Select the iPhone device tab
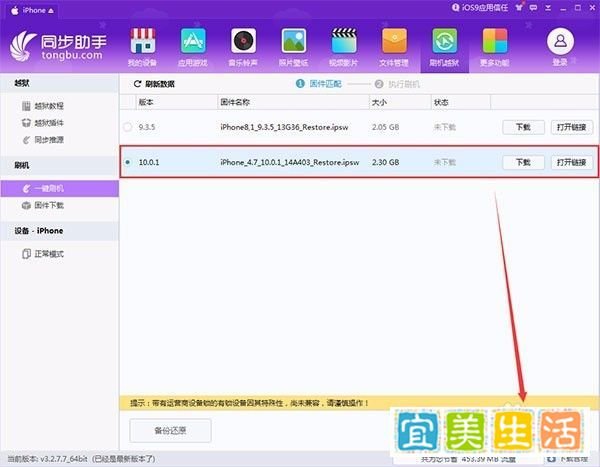Viewport: 600px width, 467px height. [x=32, y=10]
